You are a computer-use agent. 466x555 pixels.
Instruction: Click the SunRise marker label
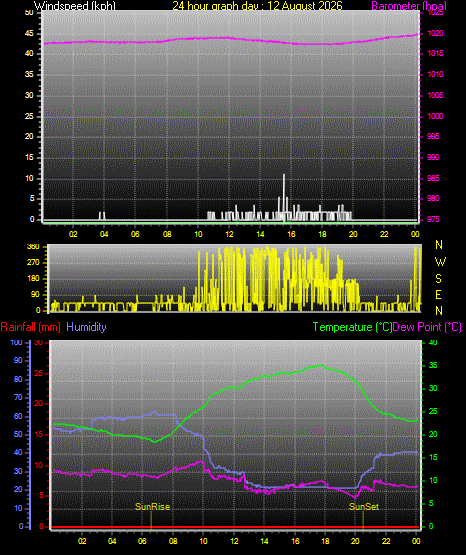pyautogui.click(x=153, y=507)
